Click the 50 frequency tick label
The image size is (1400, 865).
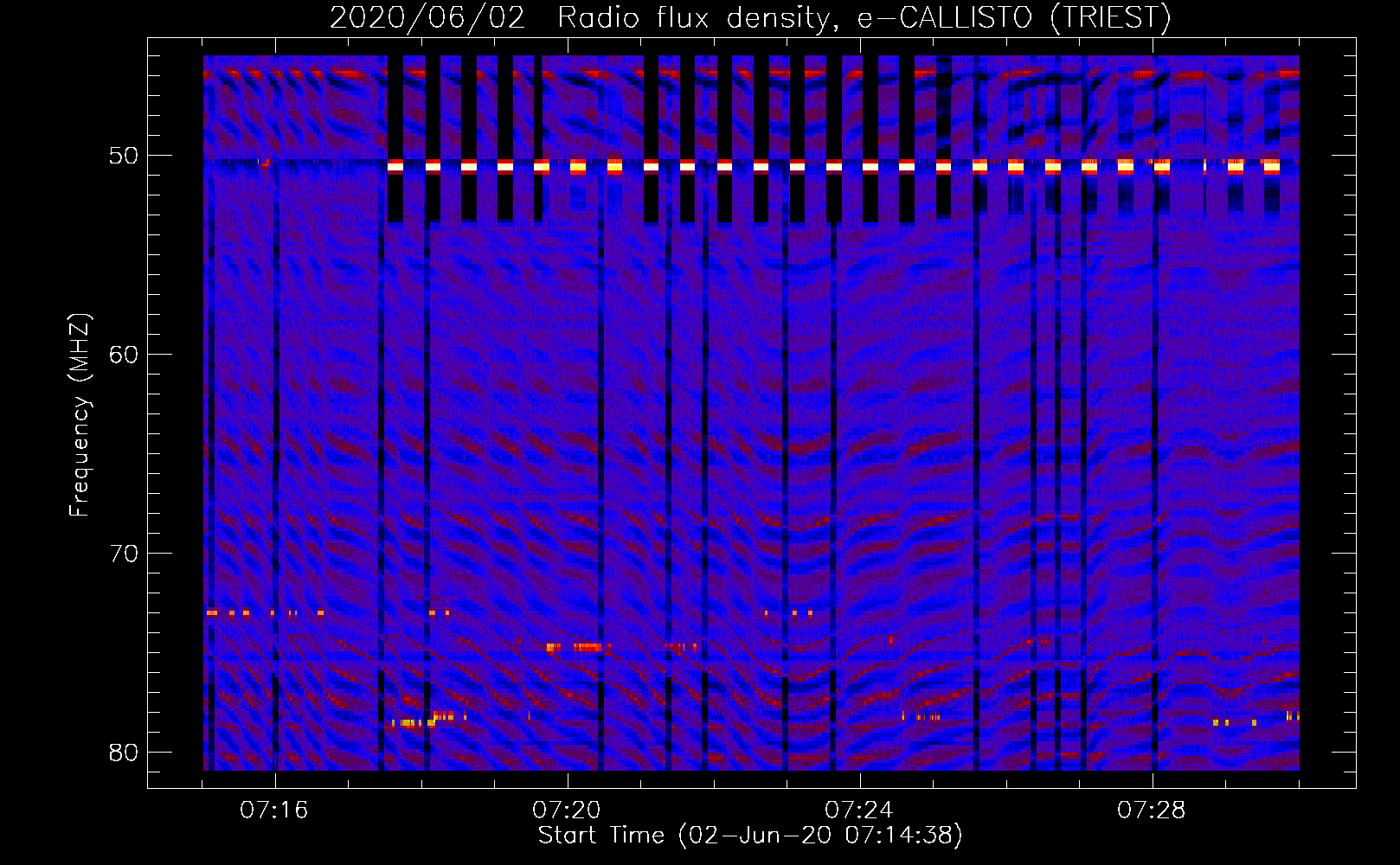pyautogui.click(x=125, y=157)
